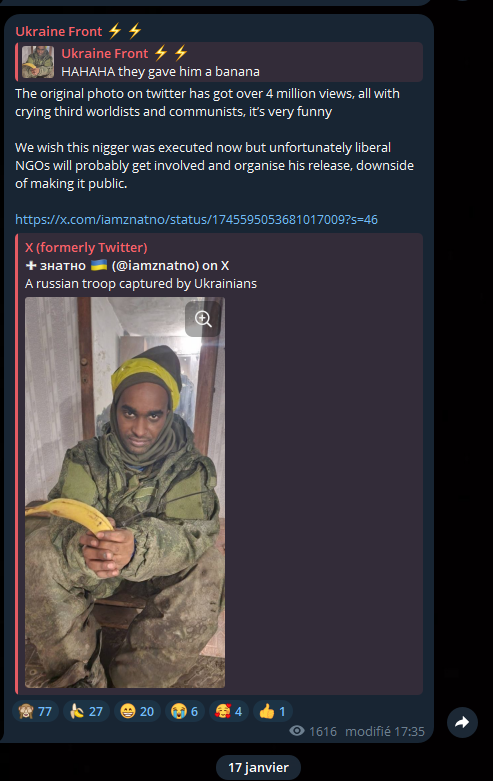
Task: Click the small reply thumbnail image
Action: [x=38, y=62]
